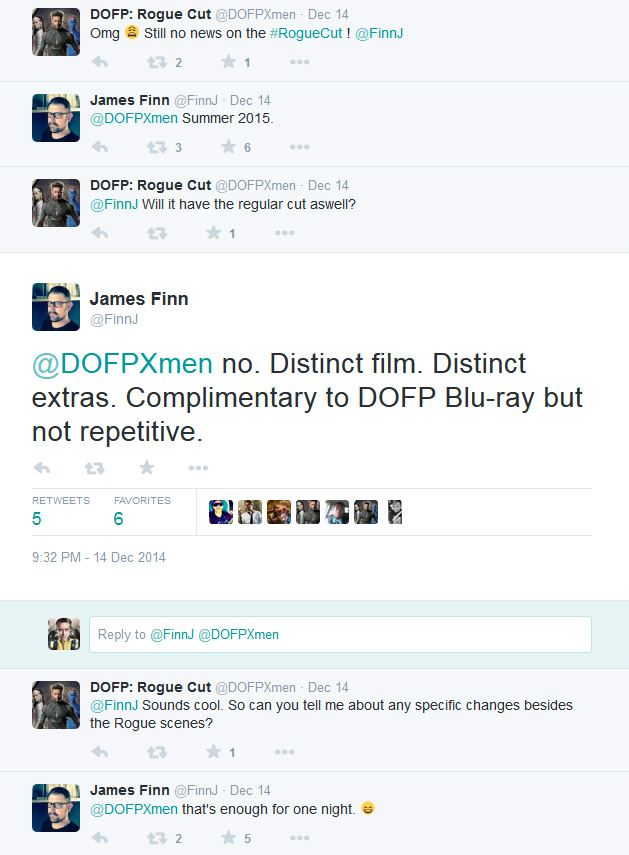Open first avatar in the favoriters row
The image size is (629, 855).
pyautogui.click(x=221, y=512)
